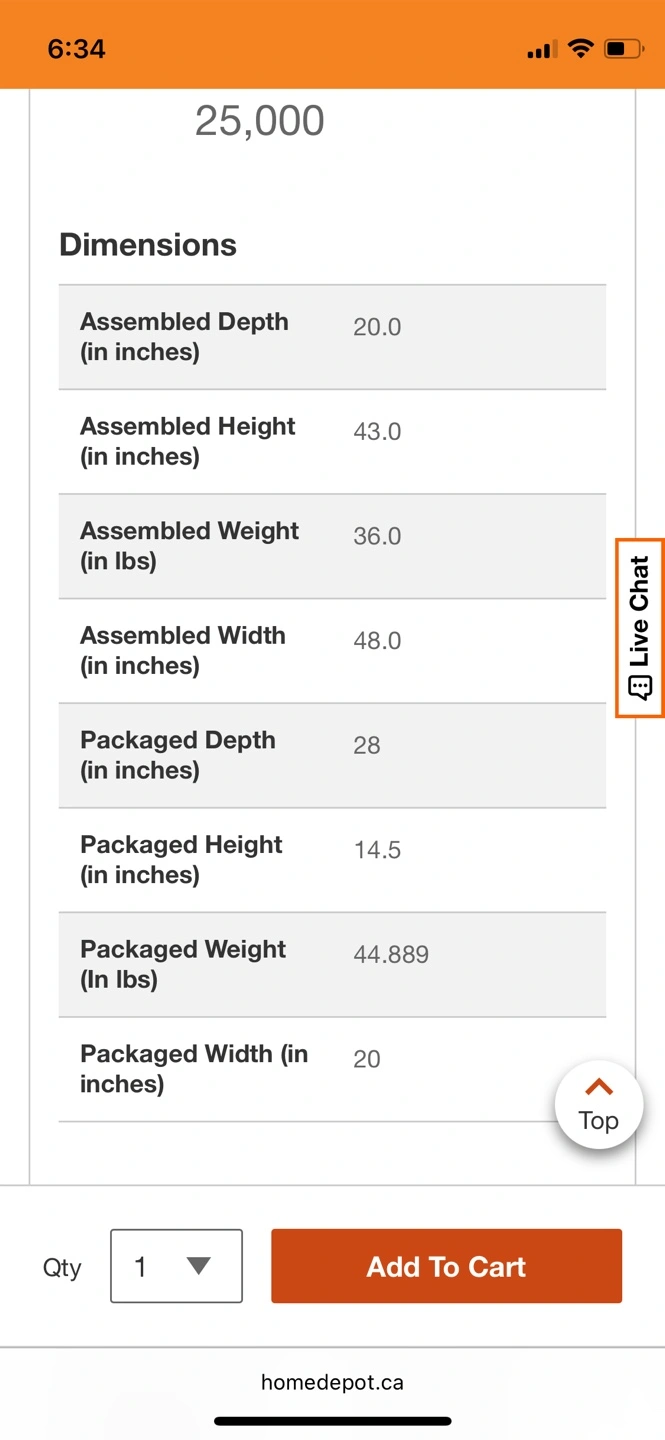
Task: Open the Qty dropdown arrow
Action: tap(199, 1266)
